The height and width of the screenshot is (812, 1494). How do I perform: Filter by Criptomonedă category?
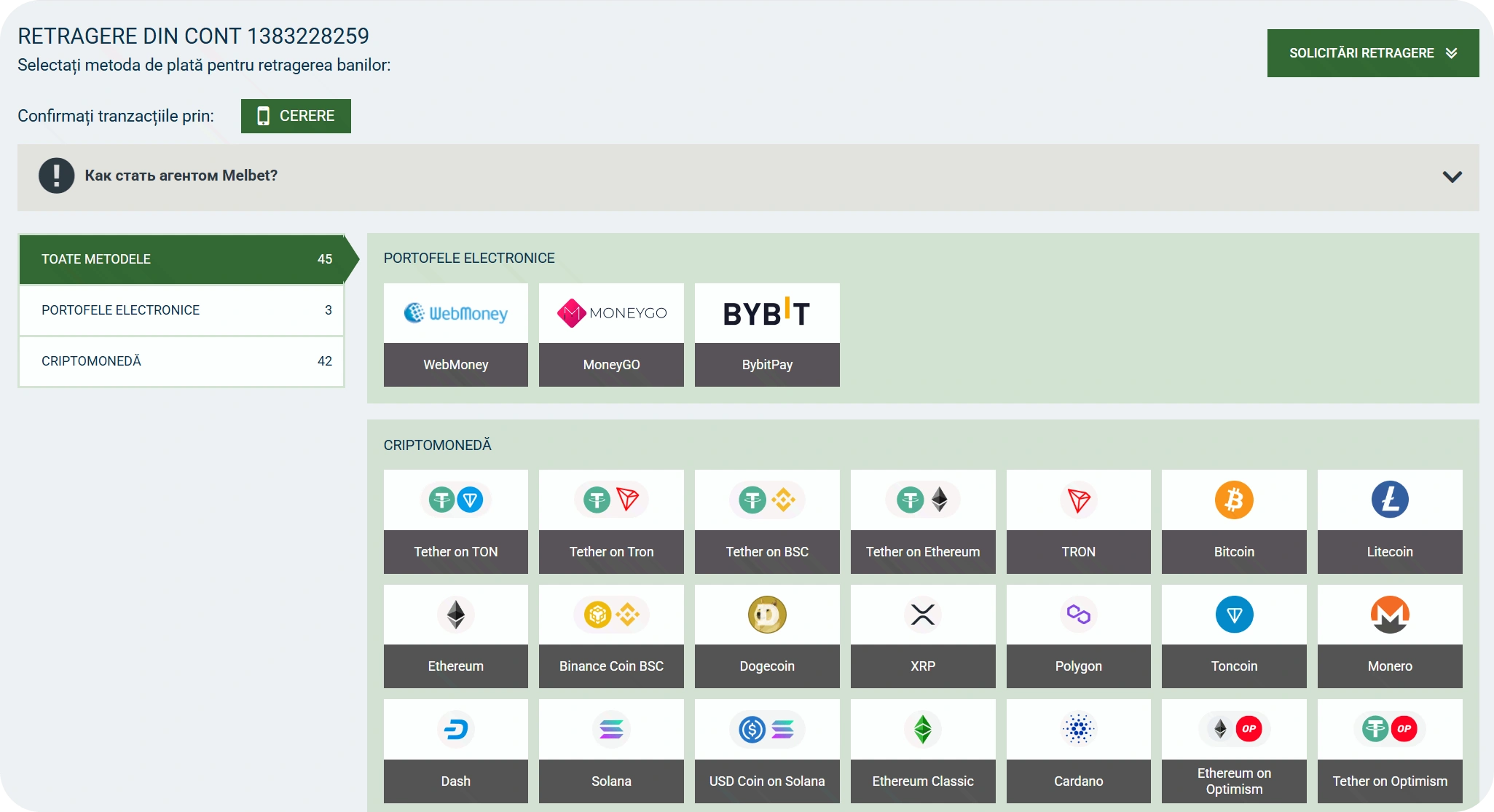coord(181,361)
